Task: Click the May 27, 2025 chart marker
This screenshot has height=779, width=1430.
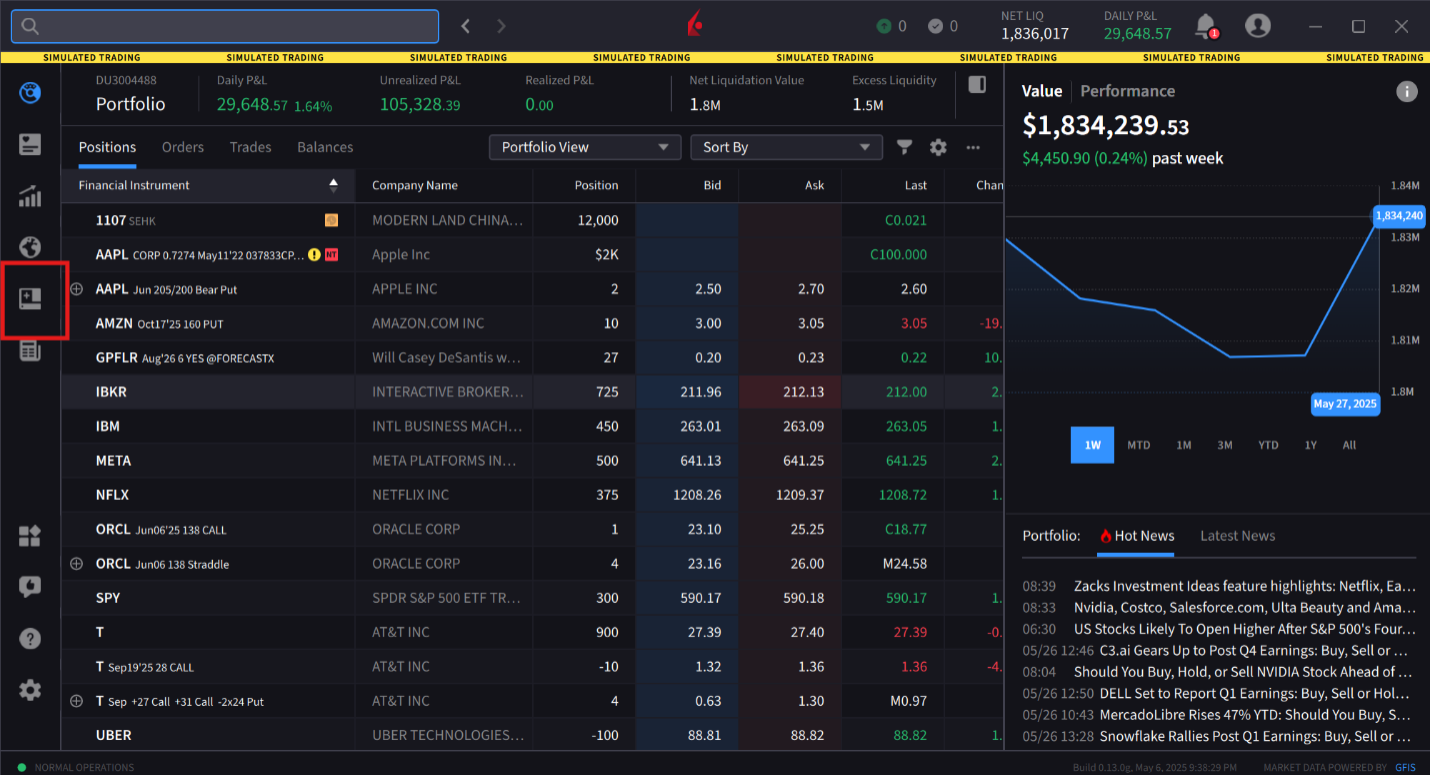Action: coord(1345,404)
